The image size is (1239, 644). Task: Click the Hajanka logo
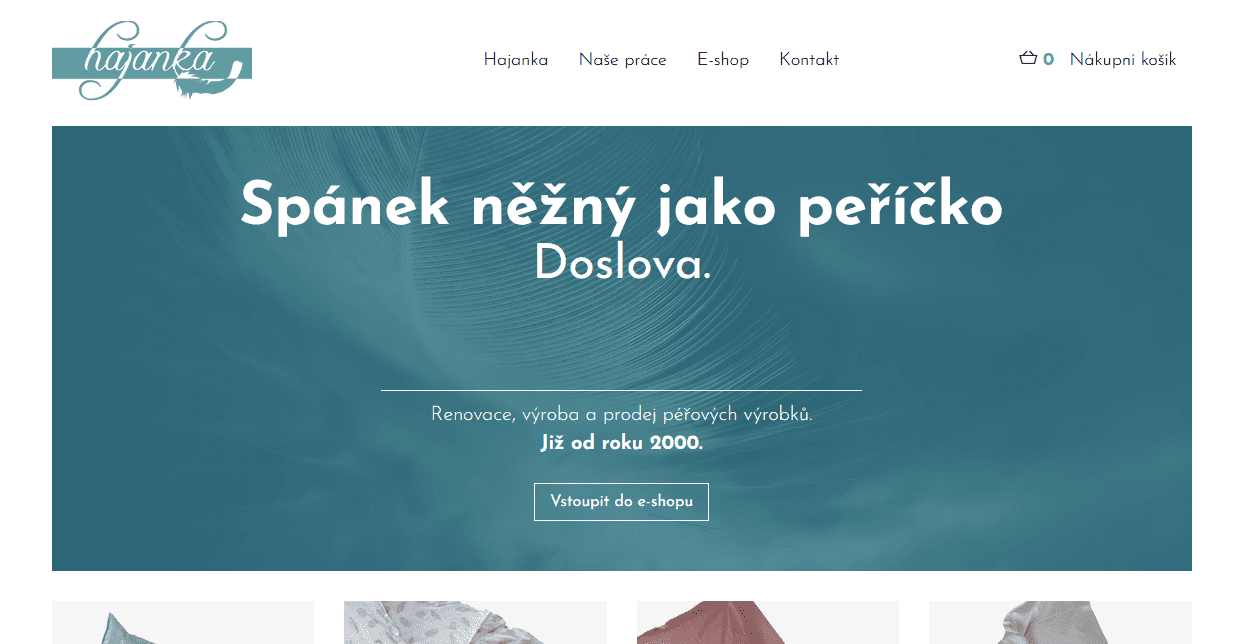point(152,61)
